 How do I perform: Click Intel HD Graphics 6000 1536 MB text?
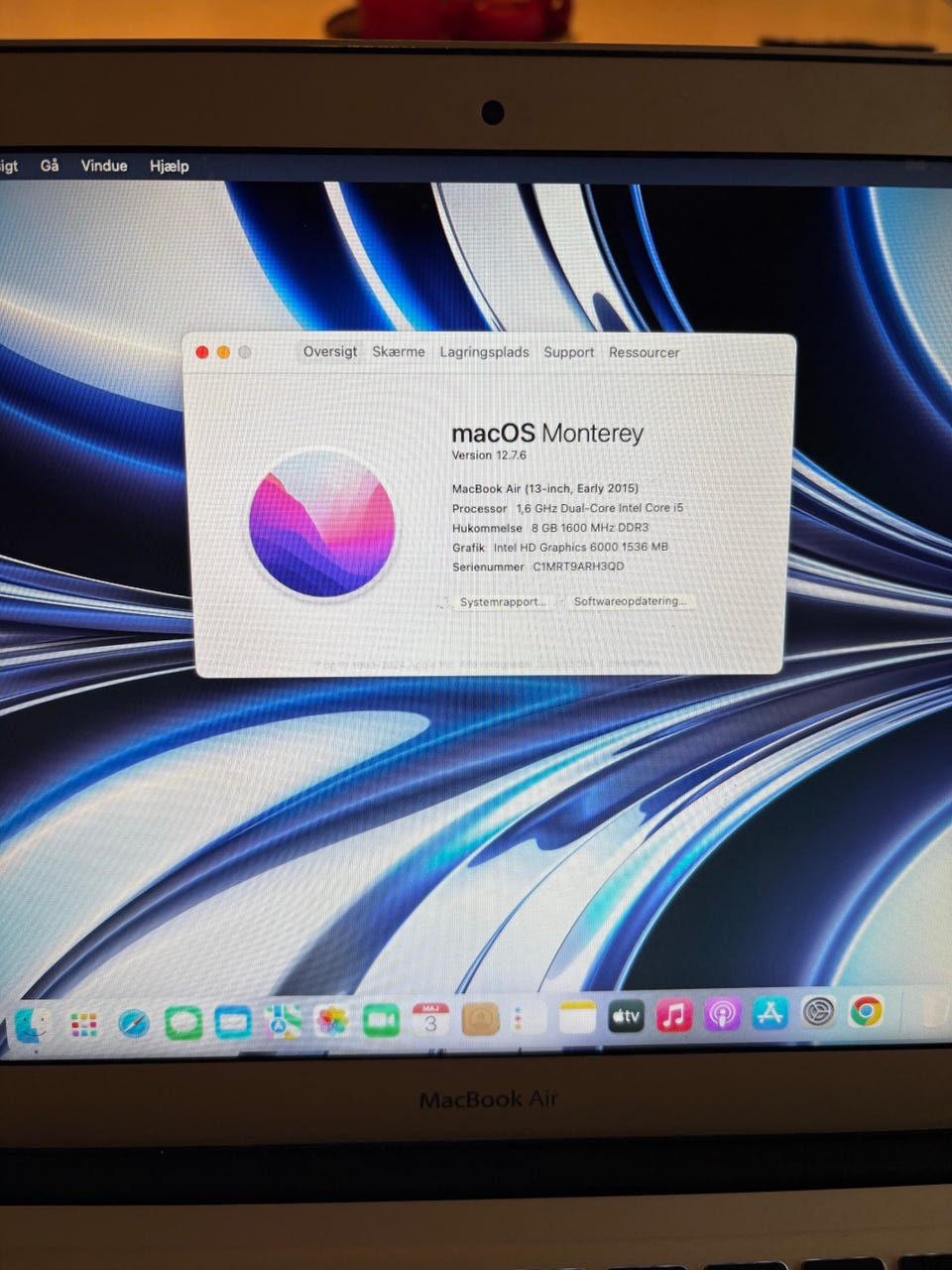coord(580,547)
